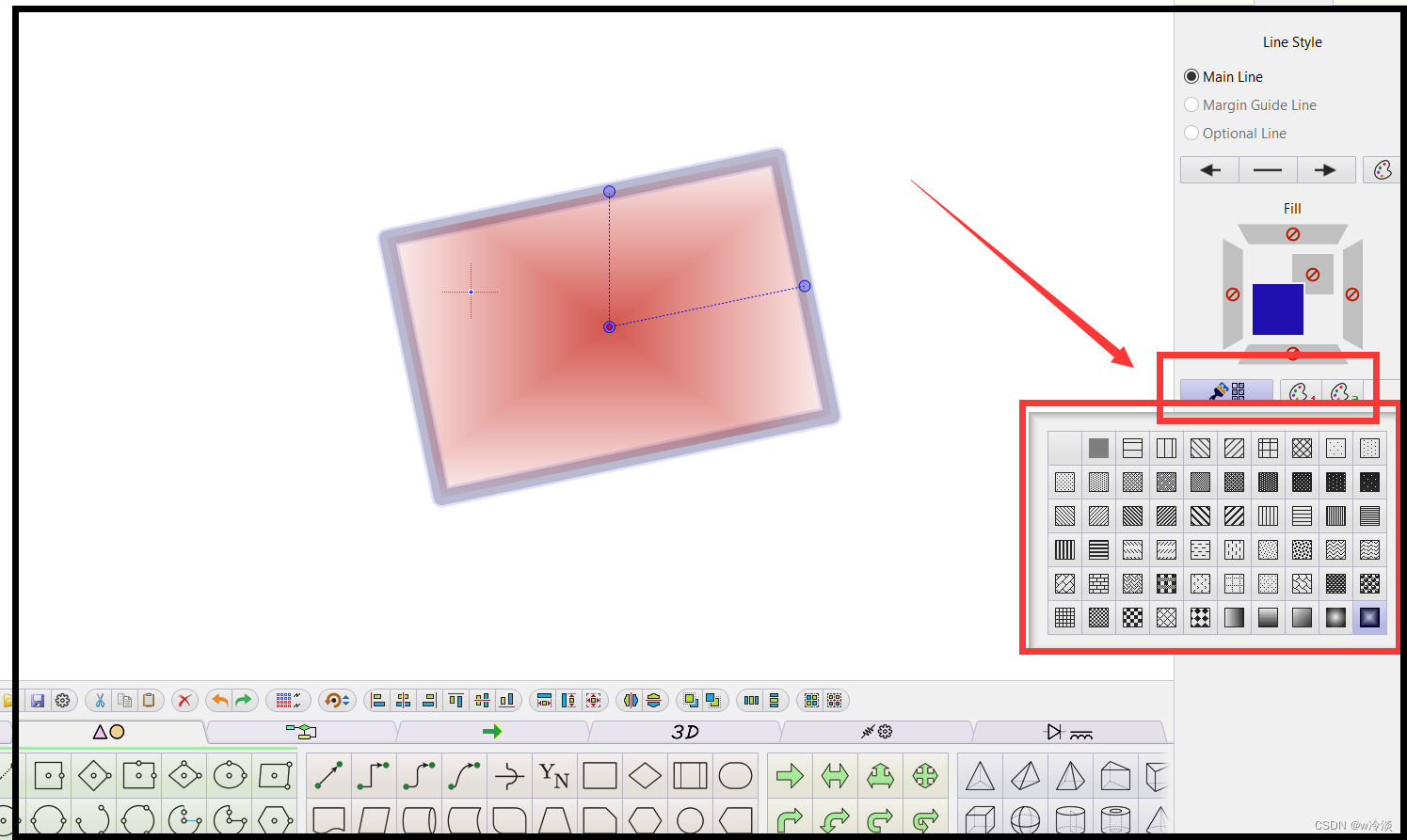1407x840 pixels.
Task: Open the spark-and-gear symbols tab
Action: click(x=876, y=732)
